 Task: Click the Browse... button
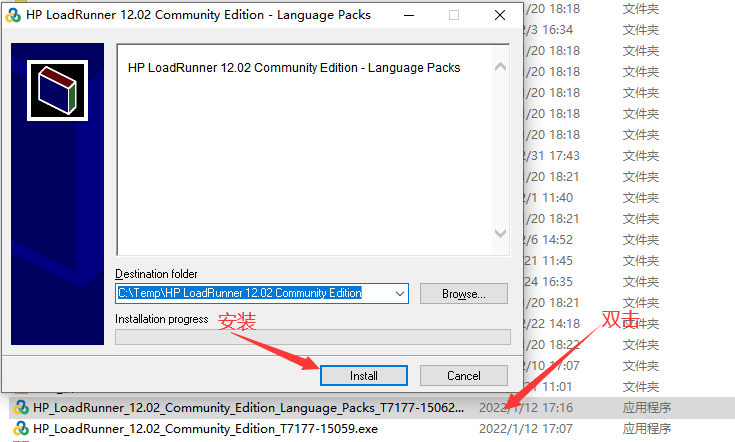(464, 293)
